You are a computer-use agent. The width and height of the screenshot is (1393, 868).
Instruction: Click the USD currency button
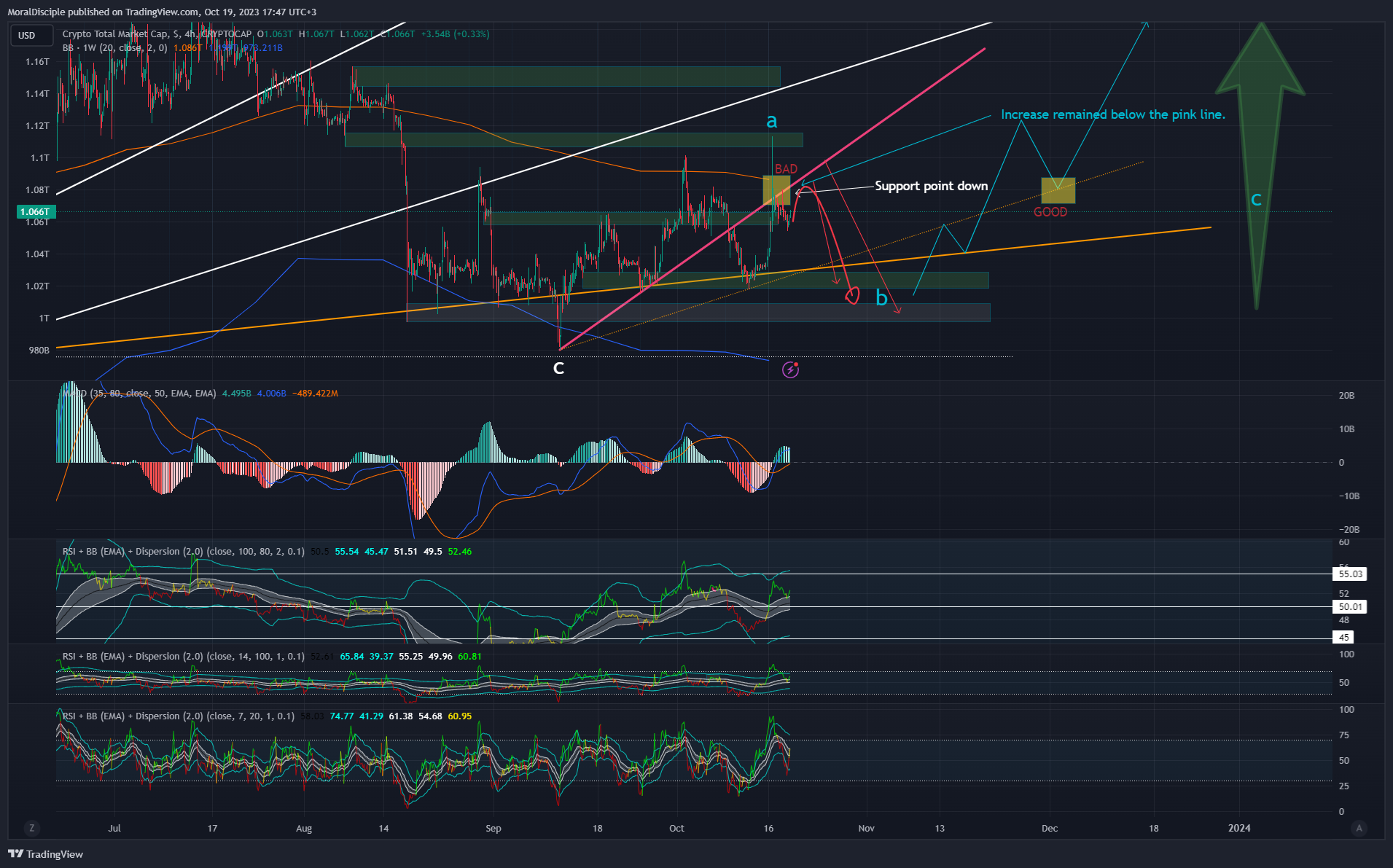click(31, 35)
